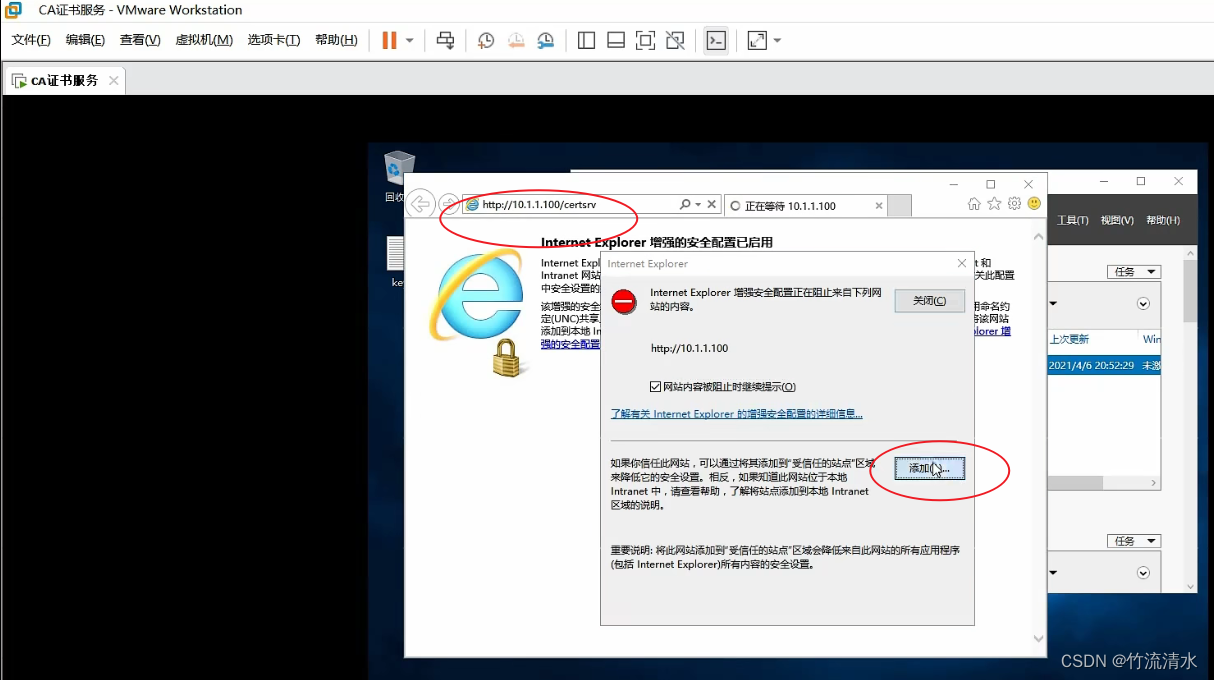Open VMware's 帮助(H) menu
The image size is (1214, 680).
(x=336, y=40)
